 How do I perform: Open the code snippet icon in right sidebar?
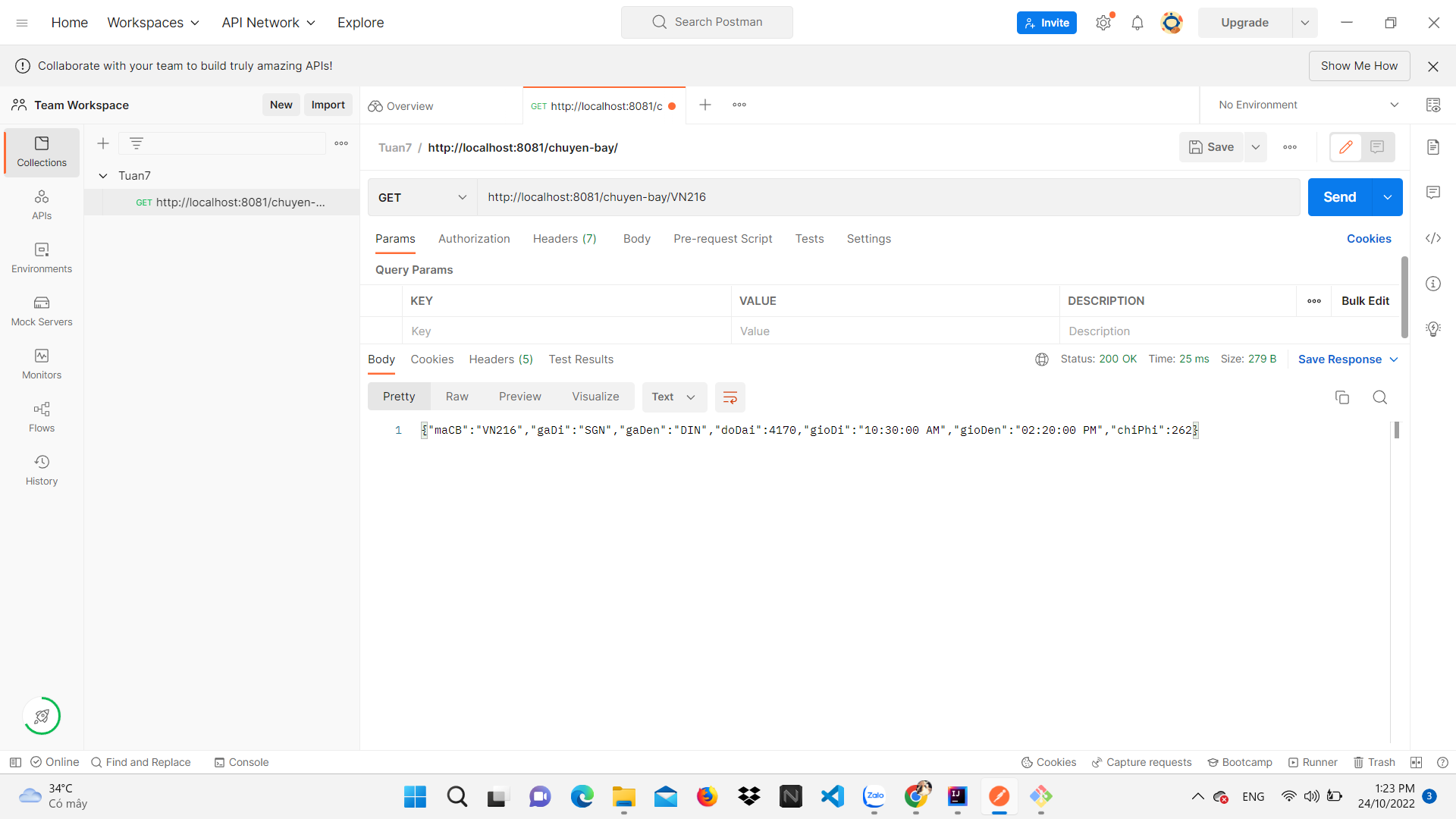[x=1432, y=238]
